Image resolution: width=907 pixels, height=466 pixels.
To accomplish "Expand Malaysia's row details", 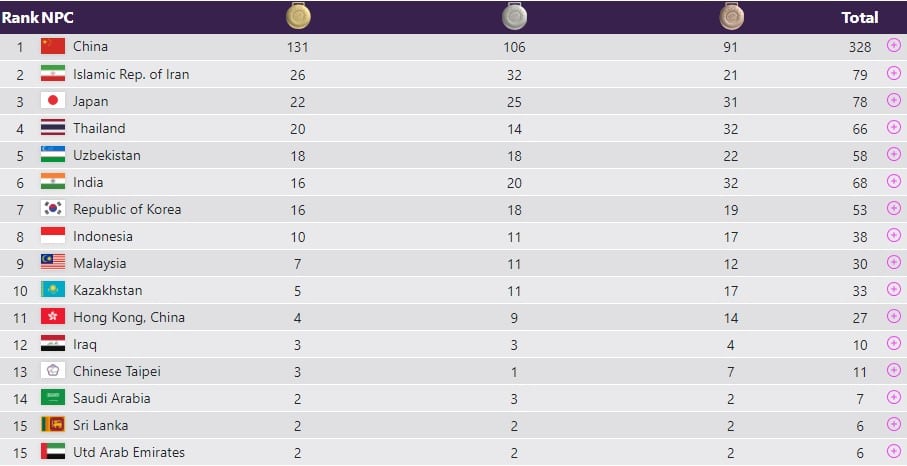I will click(x=893, y=263).
